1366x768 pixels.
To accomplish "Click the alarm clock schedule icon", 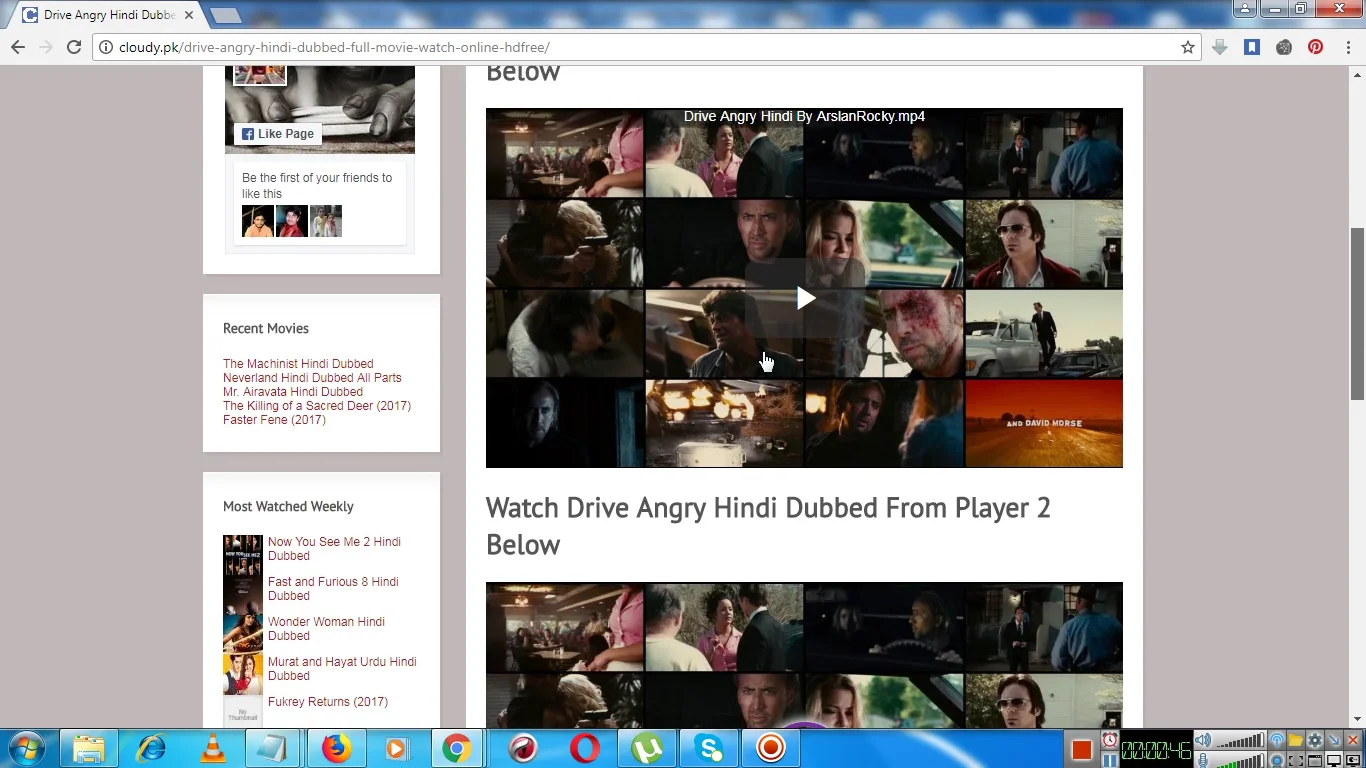I will click(1110, 739).
